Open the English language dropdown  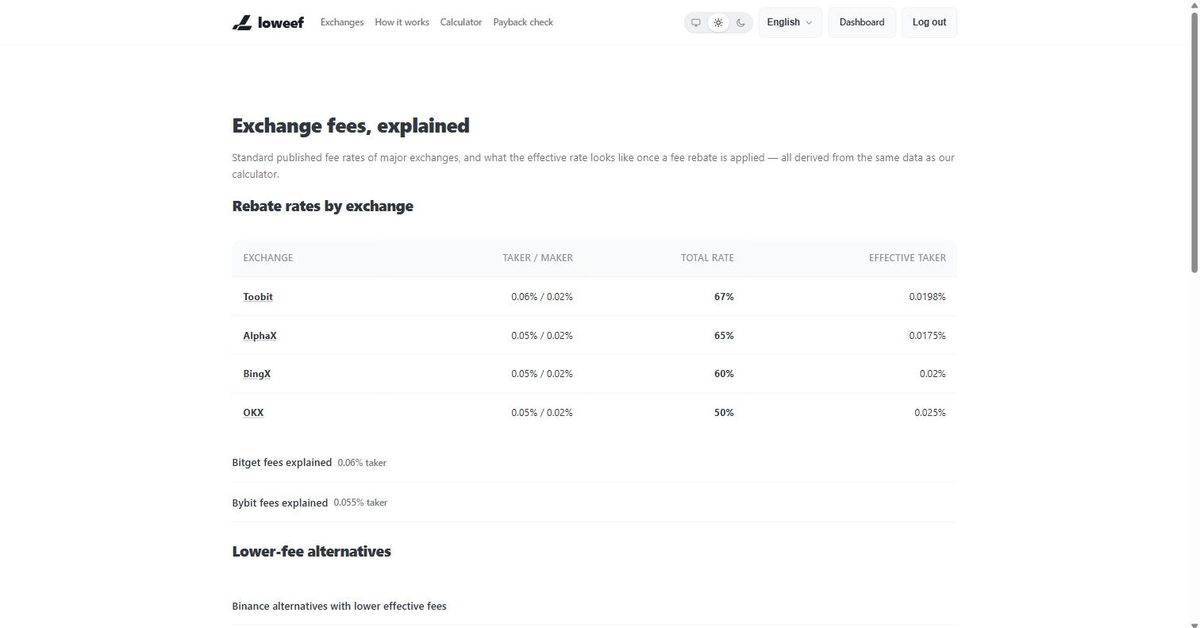tap(790, 22)
